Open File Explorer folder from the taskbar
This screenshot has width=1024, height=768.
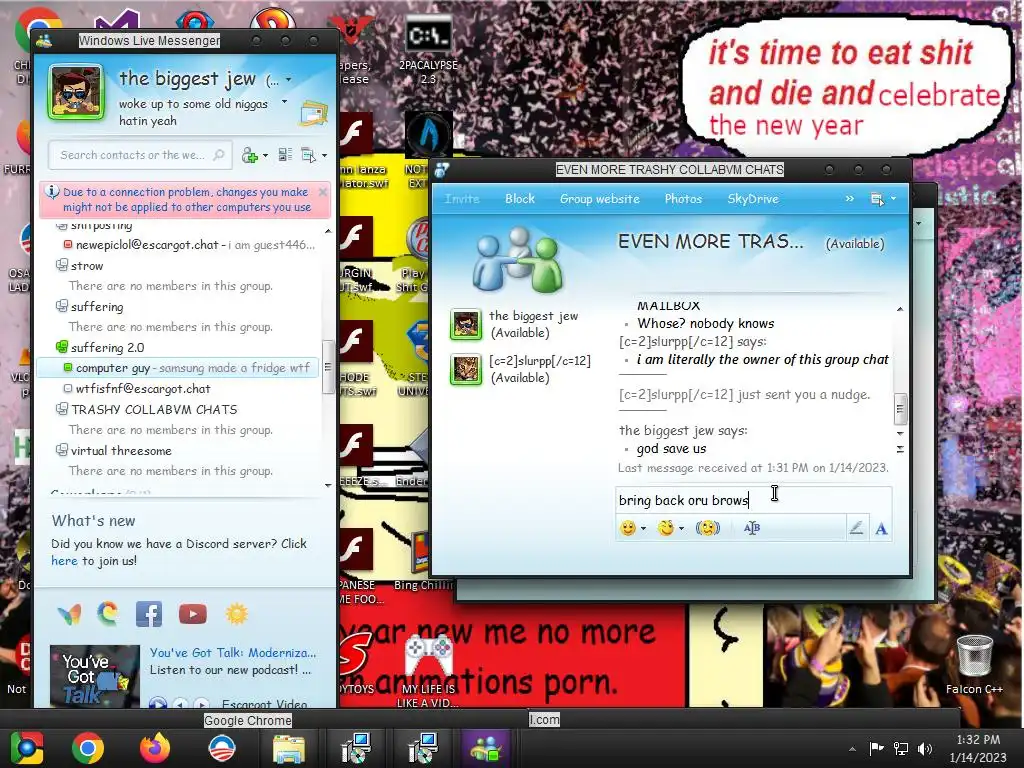point(289,748)
